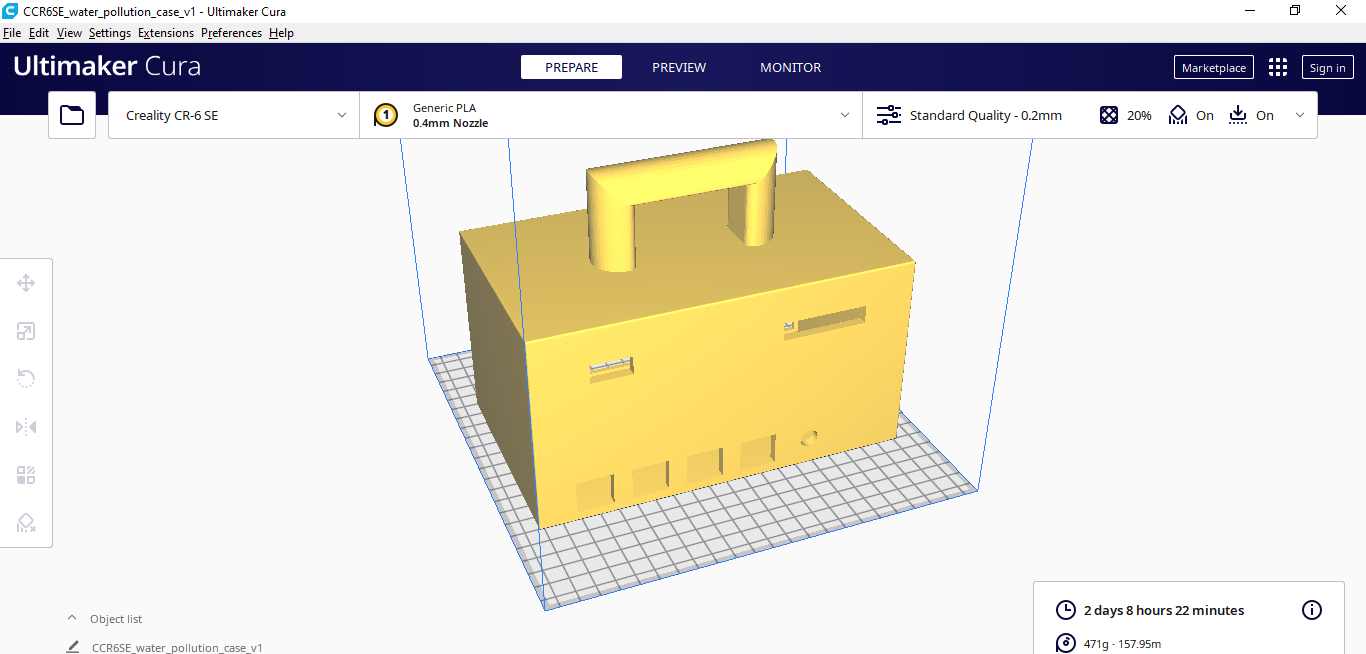Open the File menu
Image resolution: width=1366 pixels, height=654 pixels.
point(12,33)
